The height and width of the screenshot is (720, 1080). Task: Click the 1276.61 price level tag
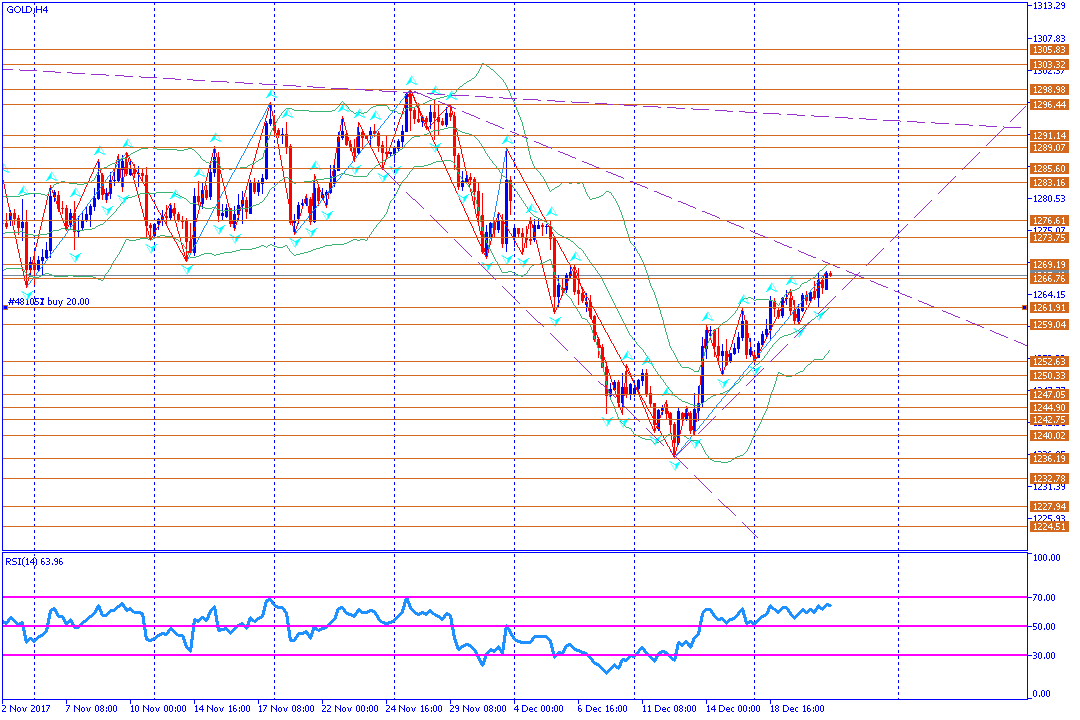(1050, 221)
